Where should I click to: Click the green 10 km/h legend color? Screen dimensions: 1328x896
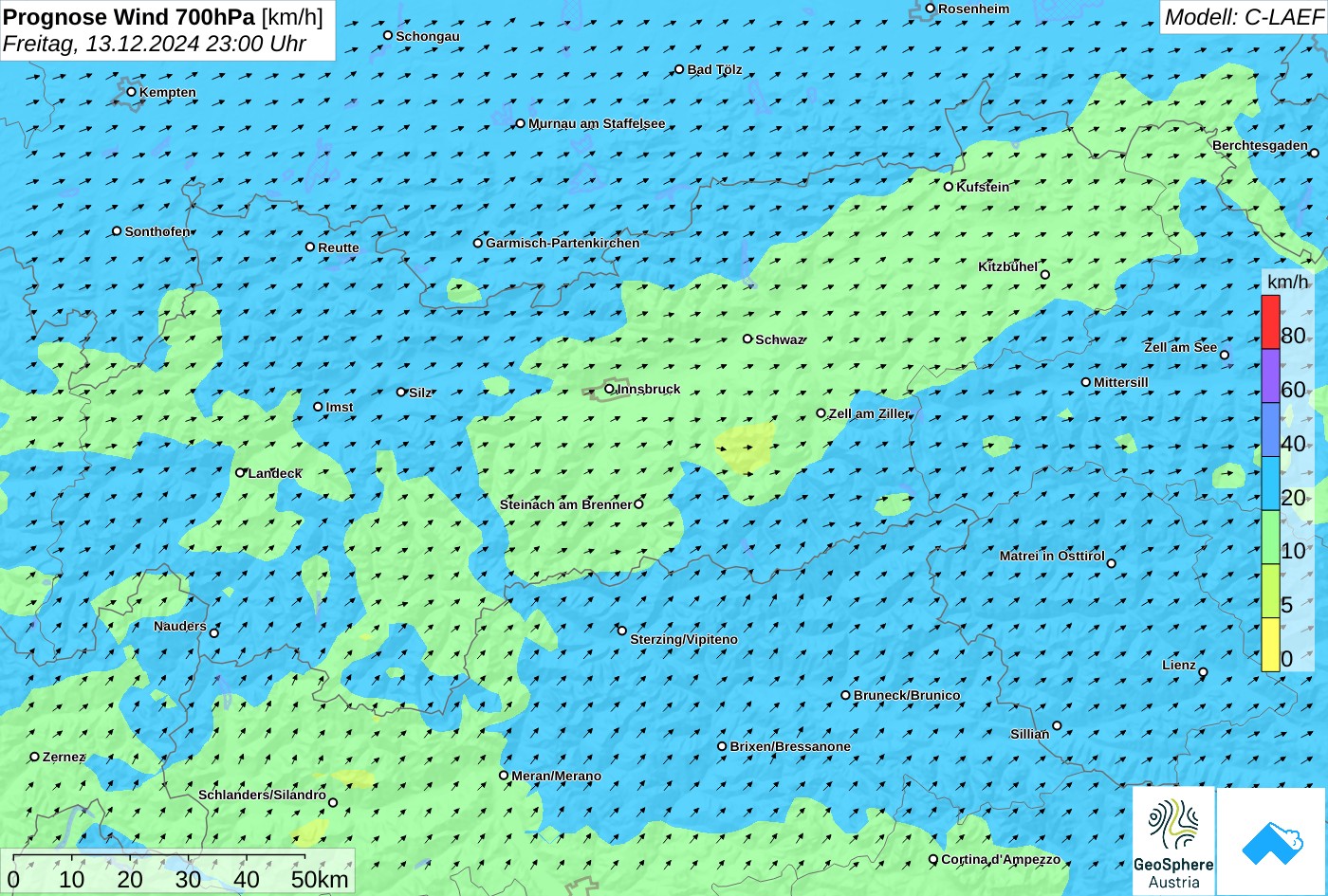click(1270, 538)
